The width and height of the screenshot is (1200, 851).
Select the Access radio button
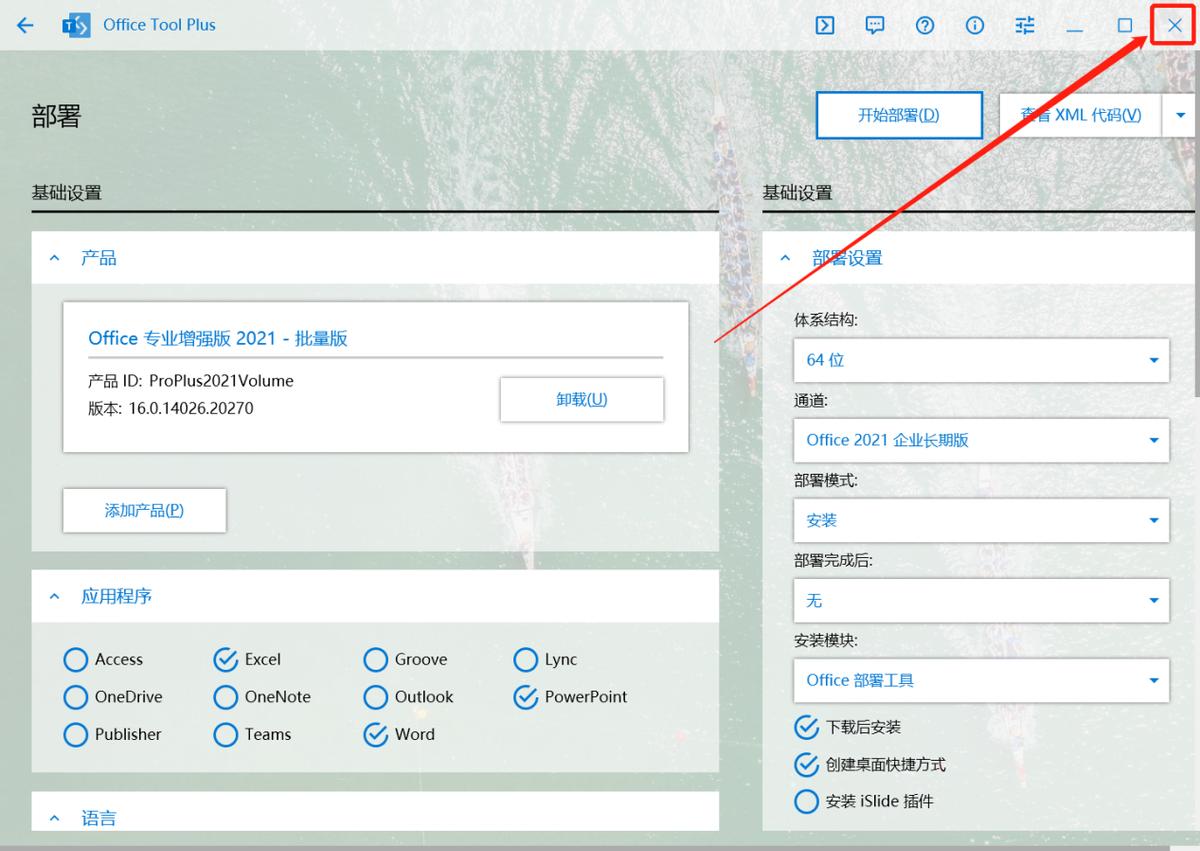[x=76, y=660]
